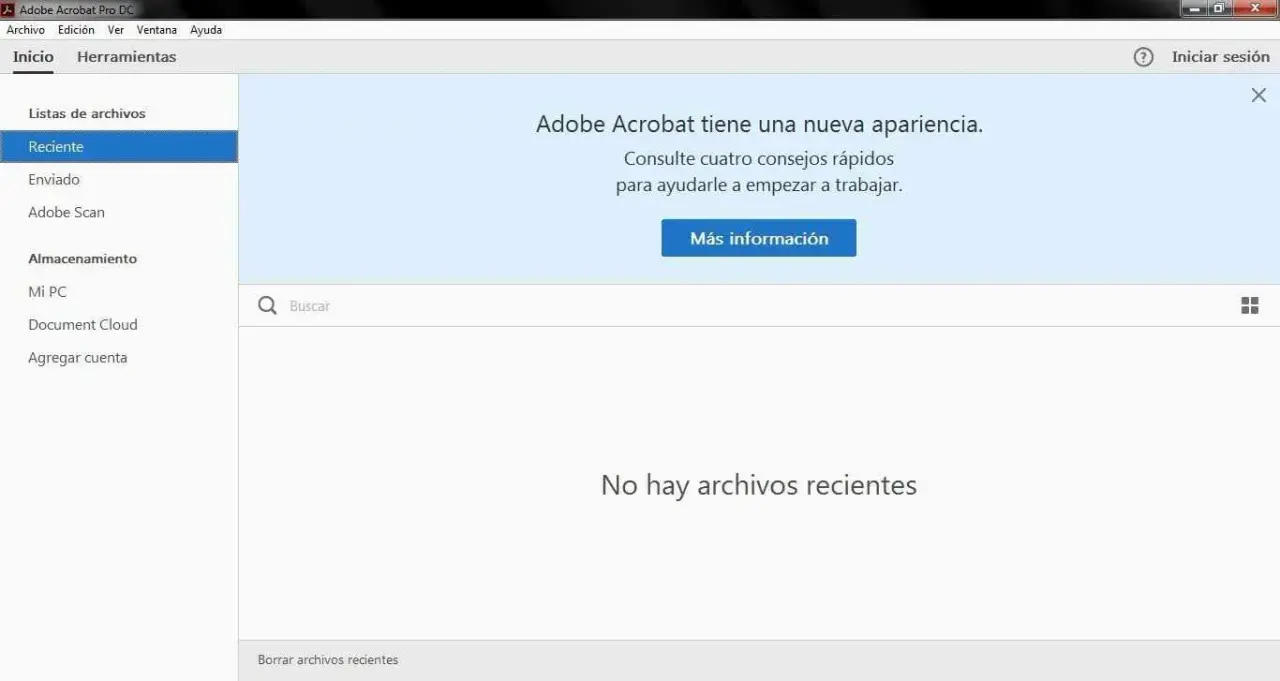The width and height of the screenshot is (1280, 681).
Task: Click the Adobe Acrobat title bar icon
Action: pos(8,9)
